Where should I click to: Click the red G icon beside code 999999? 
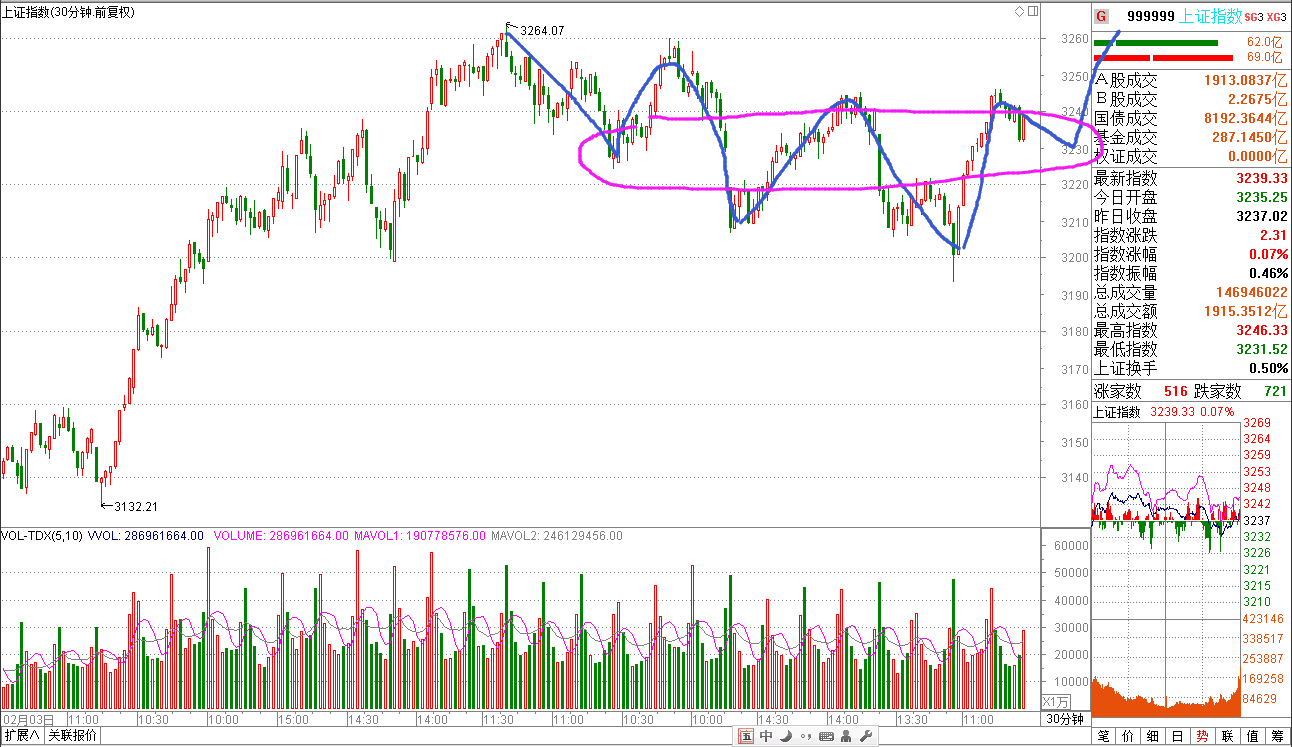pos(1101,16)
